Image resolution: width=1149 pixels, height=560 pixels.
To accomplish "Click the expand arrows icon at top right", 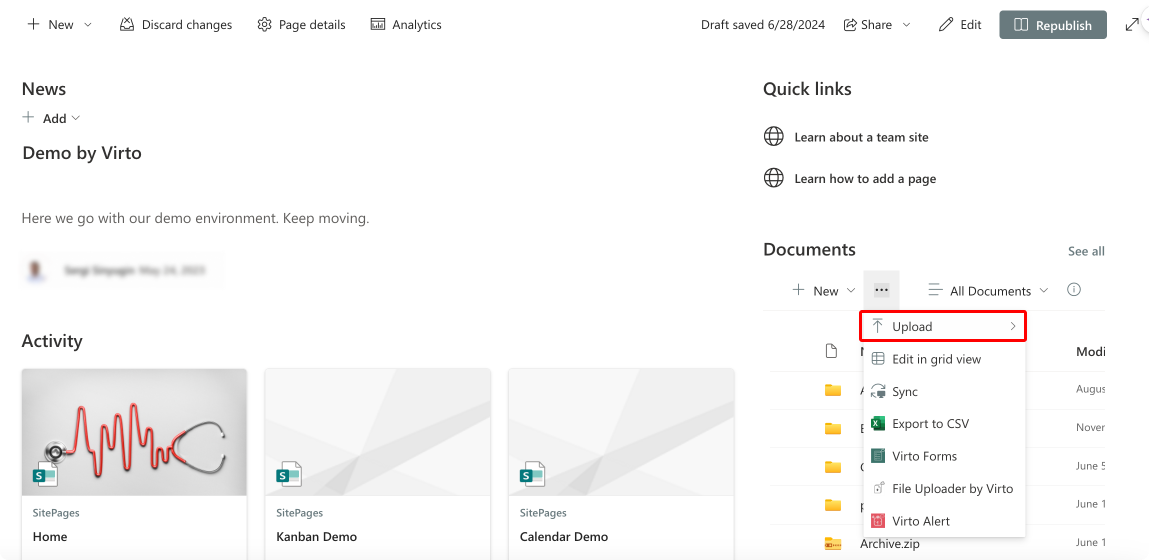I will (x=1131, y=25).
